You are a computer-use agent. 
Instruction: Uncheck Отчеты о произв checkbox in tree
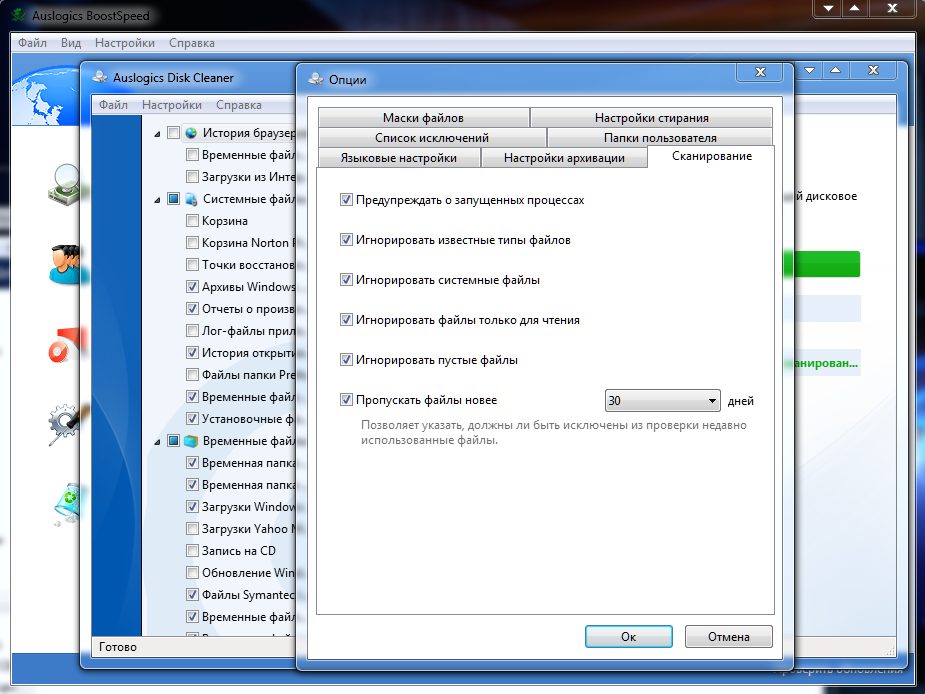pyautogui.click(x=192, y=309)
